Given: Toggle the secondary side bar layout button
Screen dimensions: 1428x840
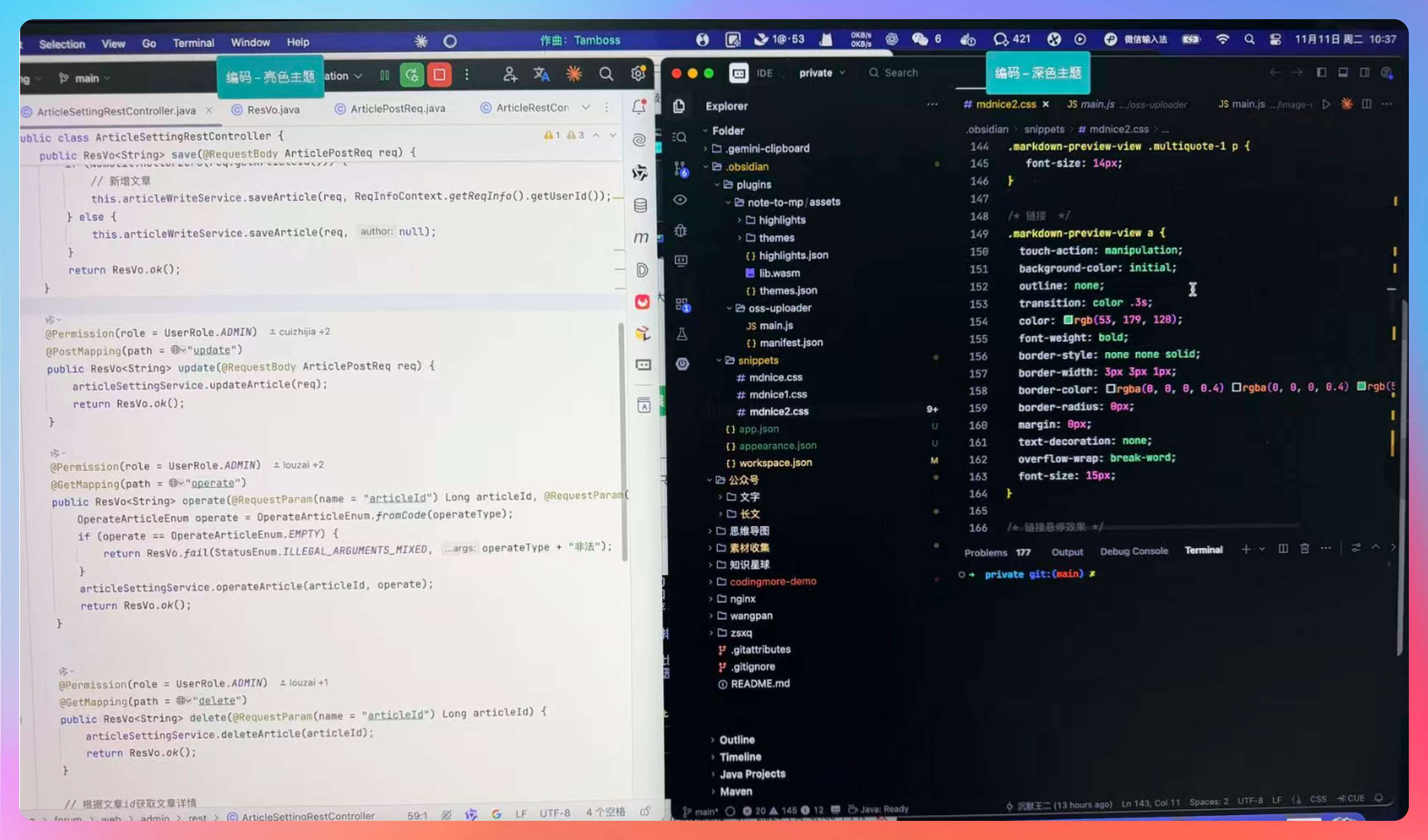Looking at the screenshot, I should point(1364,73).
